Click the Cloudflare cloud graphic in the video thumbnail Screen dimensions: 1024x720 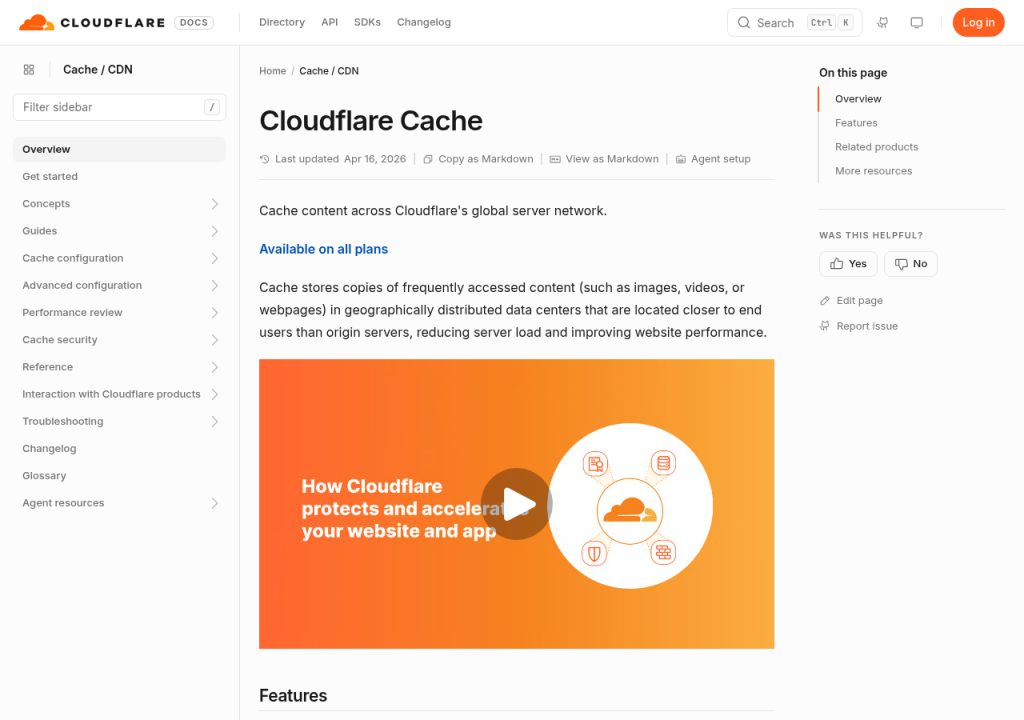(630, 510)
